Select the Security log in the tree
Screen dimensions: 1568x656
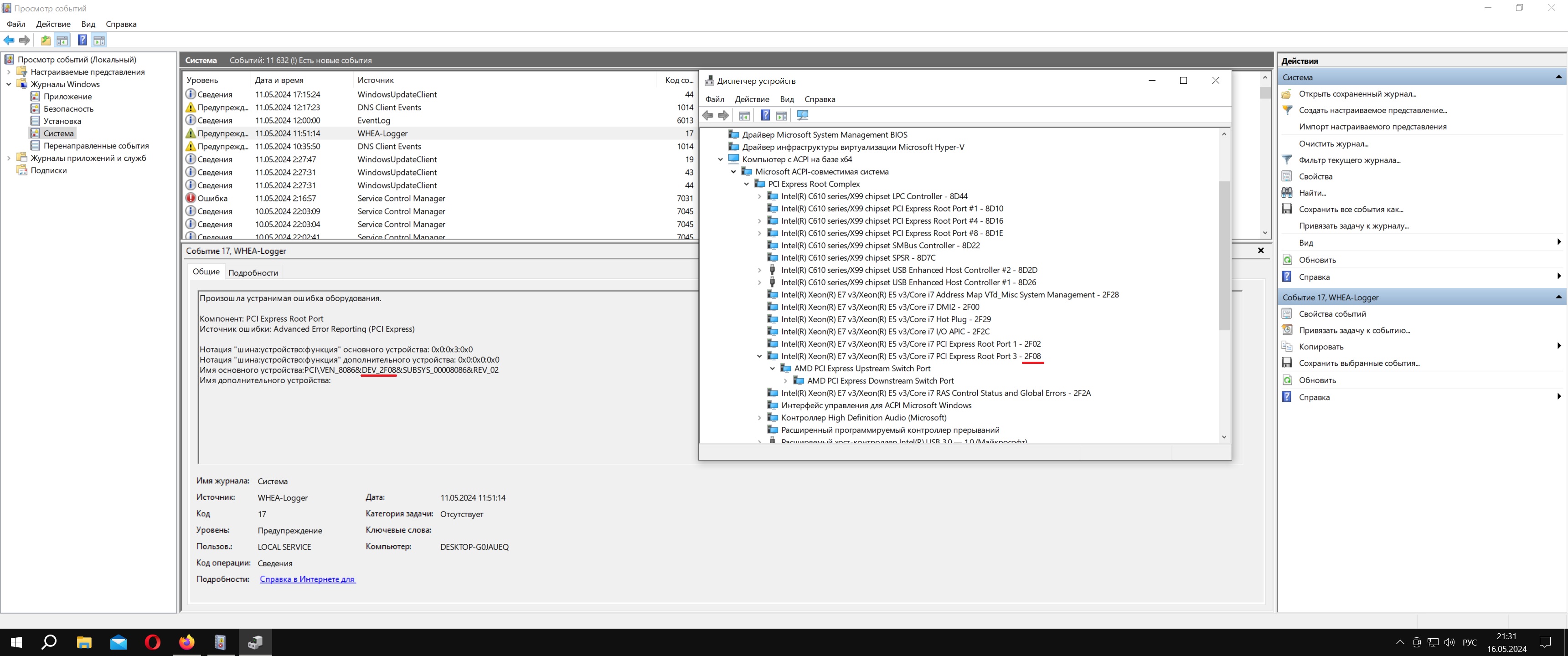[x=68, y=109]
